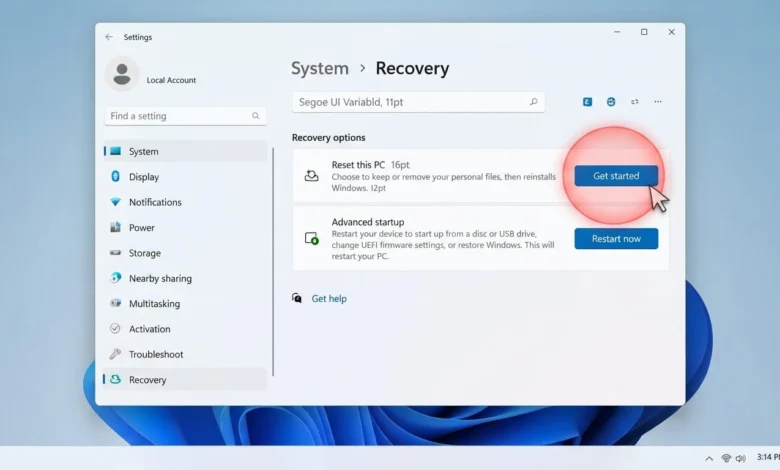The height and width of the screenshot is (470, 780).
Task: Click the swap arrows icon near top right
Action: tap(635, 102)
